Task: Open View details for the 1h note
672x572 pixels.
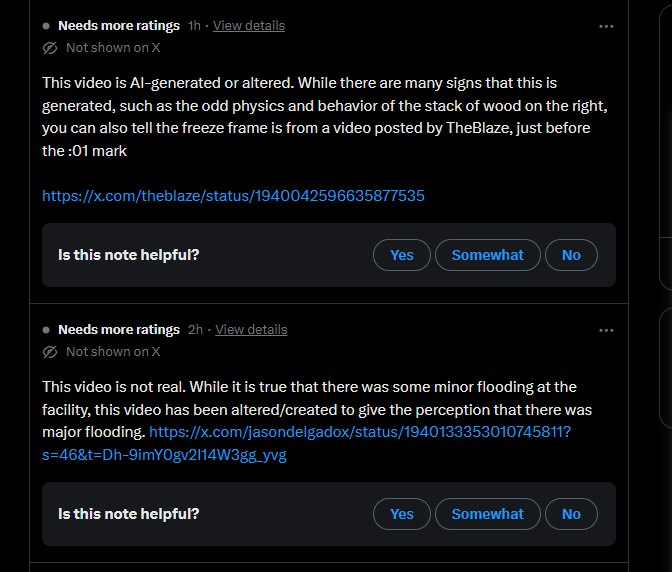Action: [249, 26]
